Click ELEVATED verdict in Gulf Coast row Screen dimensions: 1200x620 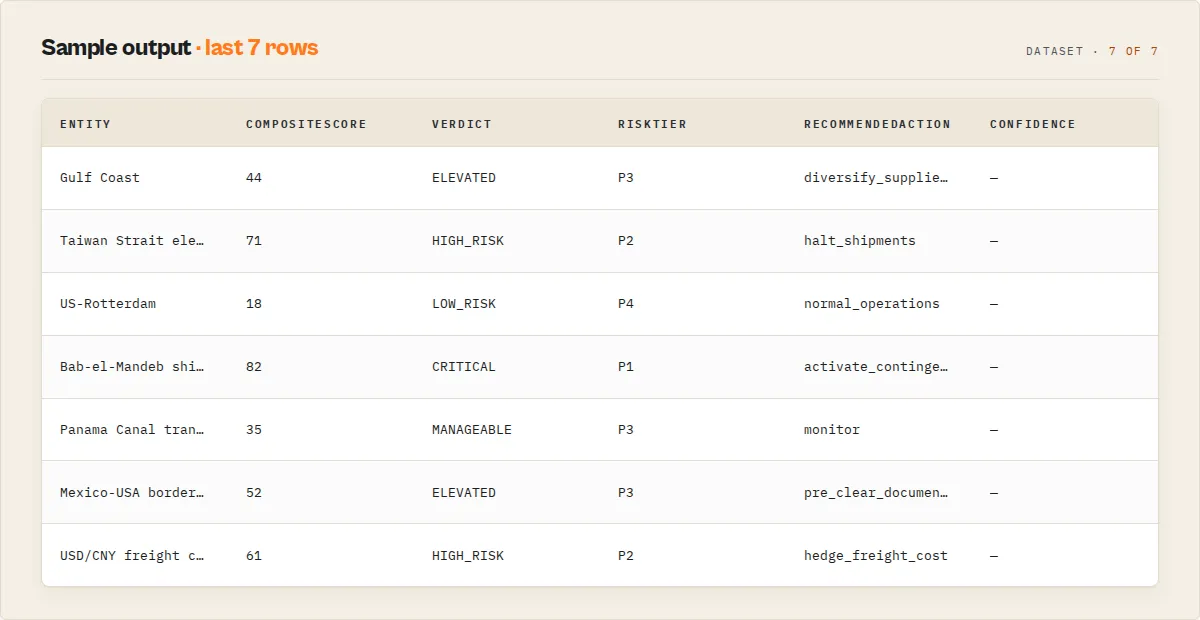pos(464,178)
